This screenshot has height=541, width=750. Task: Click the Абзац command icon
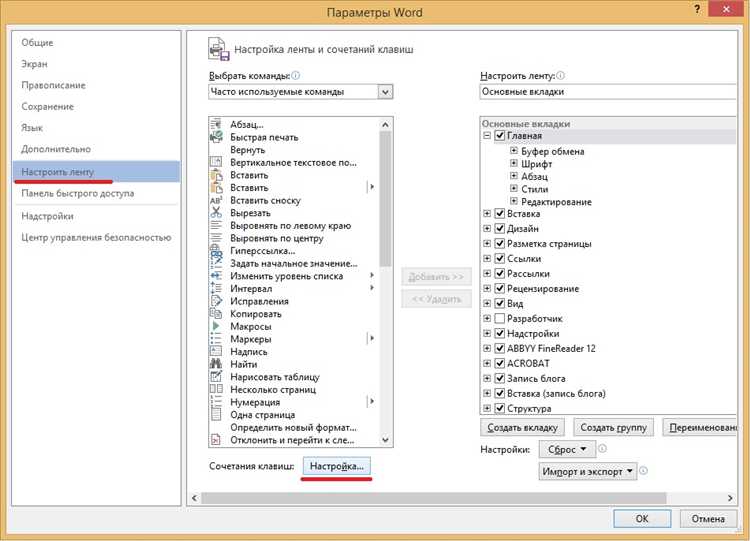coord(216,124)
